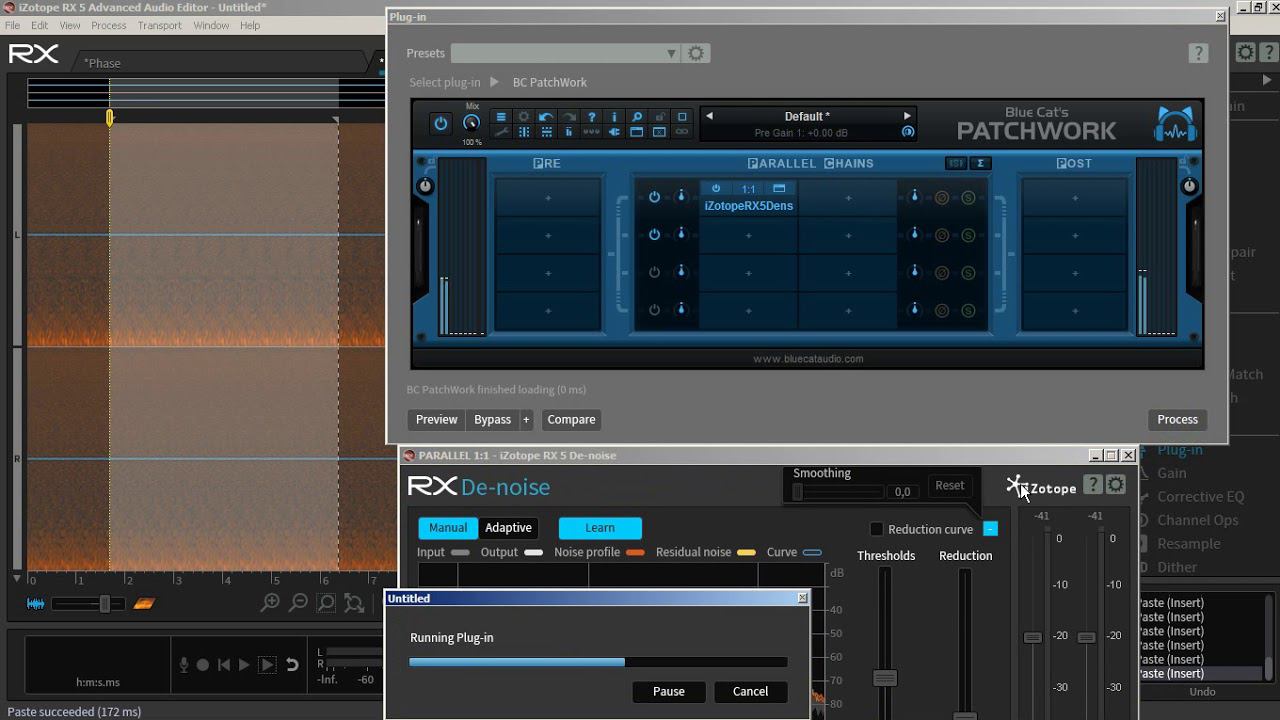Click the Thresholds slider handle
The width and height of the screenshot is (1280, 720).
coord(885,677)
